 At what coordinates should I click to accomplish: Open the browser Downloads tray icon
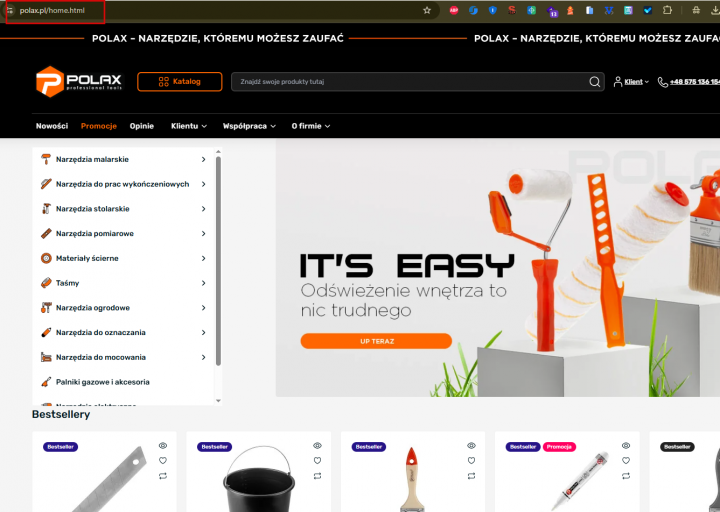tap(715, 10)
